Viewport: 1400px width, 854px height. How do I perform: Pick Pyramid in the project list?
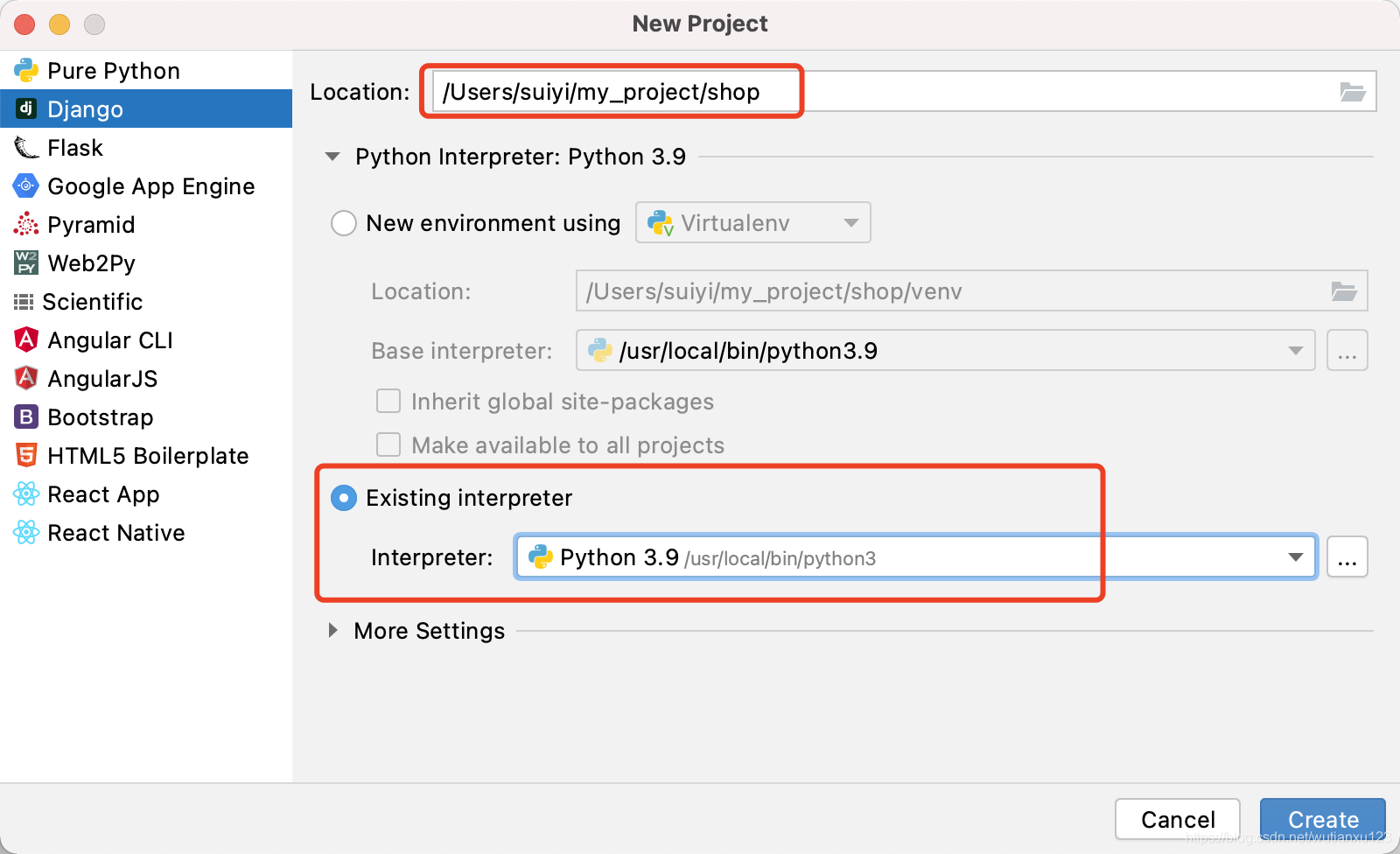146,224
